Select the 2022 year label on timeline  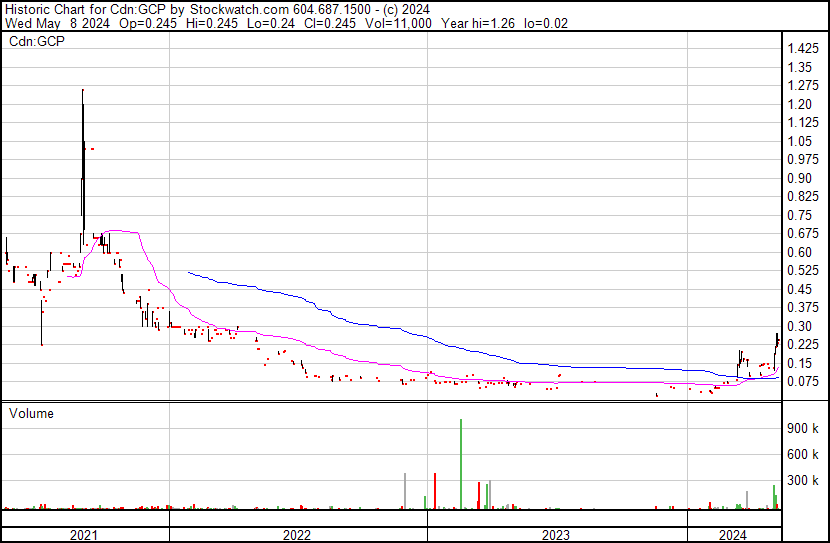coord(297,535)
